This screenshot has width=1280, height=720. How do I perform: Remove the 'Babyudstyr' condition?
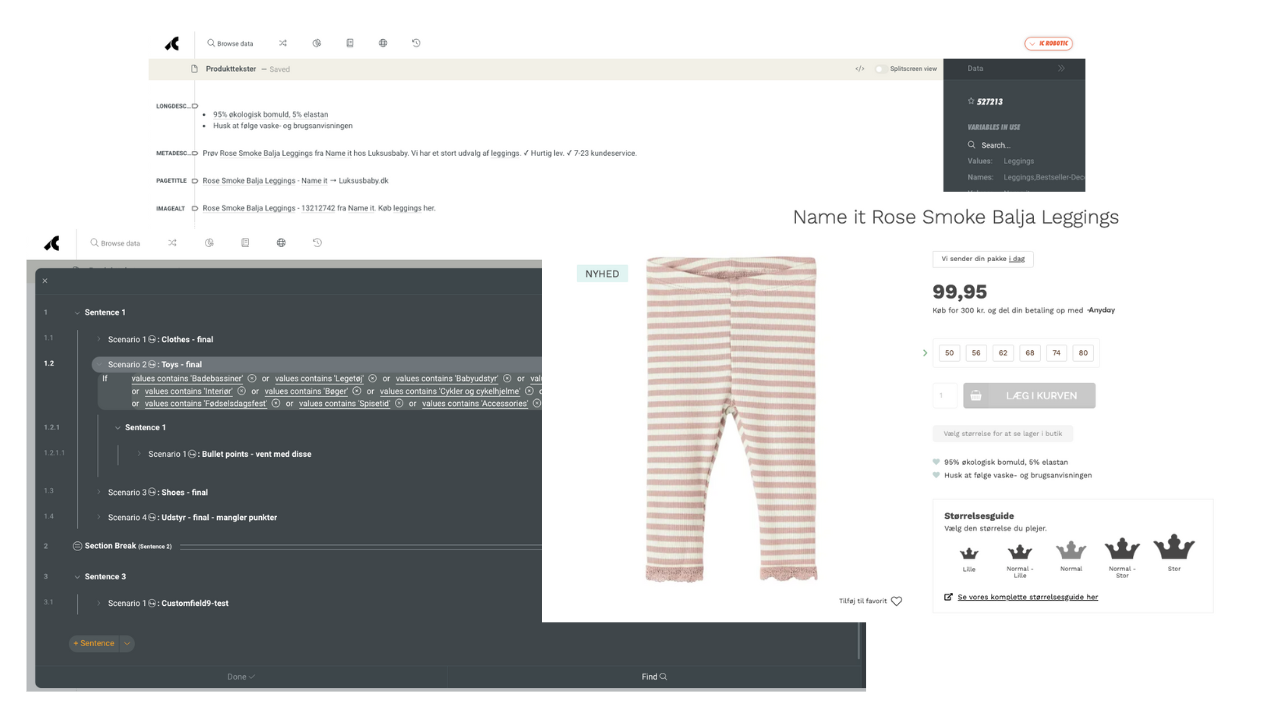(507, 379)
